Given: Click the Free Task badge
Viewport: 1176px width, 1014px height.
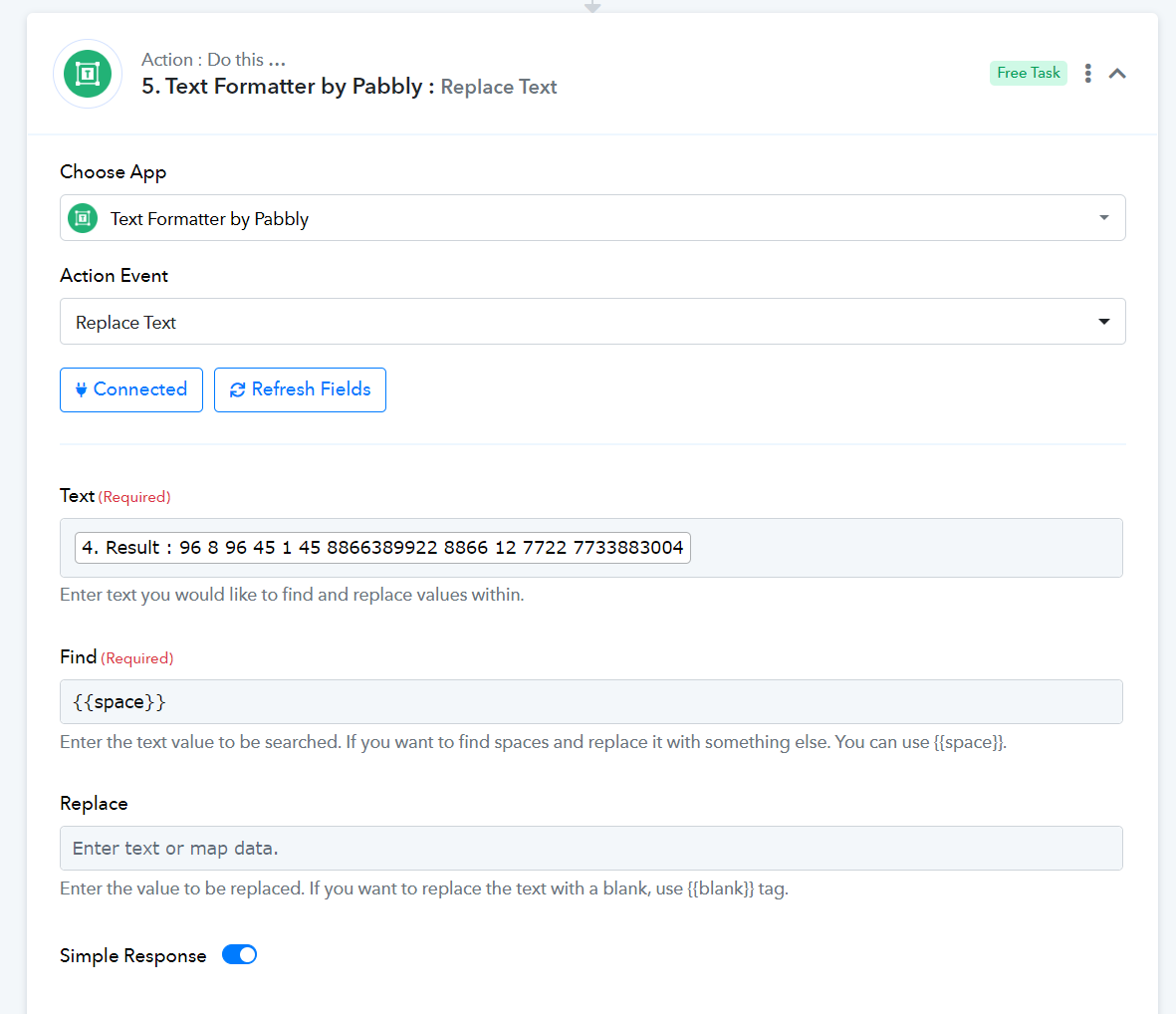Looking at the screenshot, I should 1029,73.
